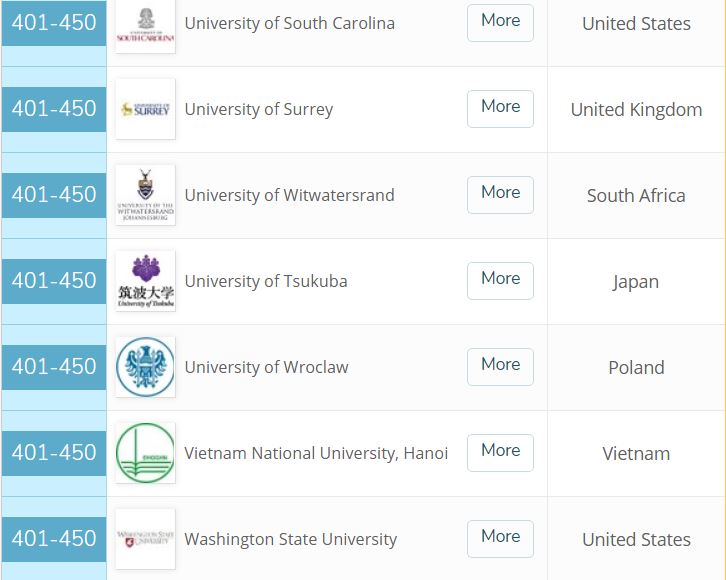Click the University of Surrey logo
The image size is (726, 580).
[x=145, y=109]
